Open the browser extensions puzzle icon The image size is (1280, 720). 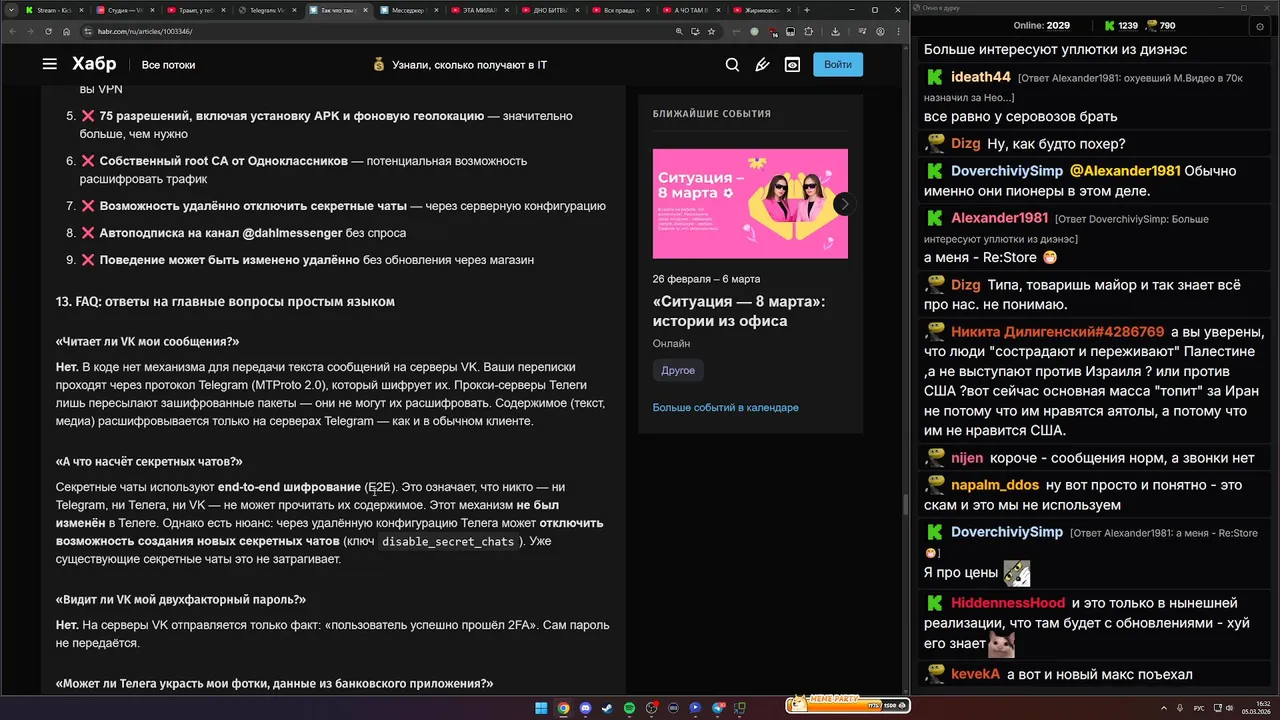(x=808, y=31)
